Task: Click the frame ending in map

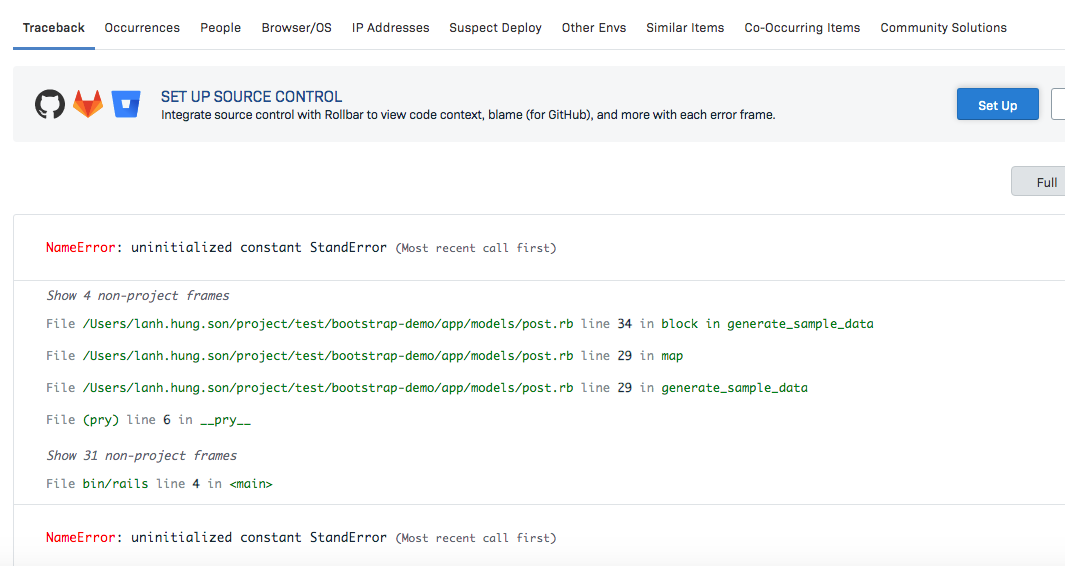Action: point(365,356)
